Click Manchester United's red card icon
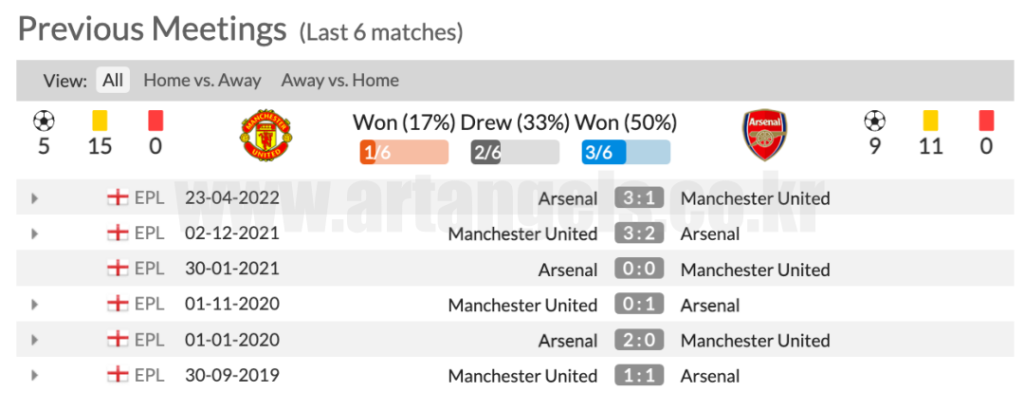The height and width of the screenshot is (411, 1024). 155,121
